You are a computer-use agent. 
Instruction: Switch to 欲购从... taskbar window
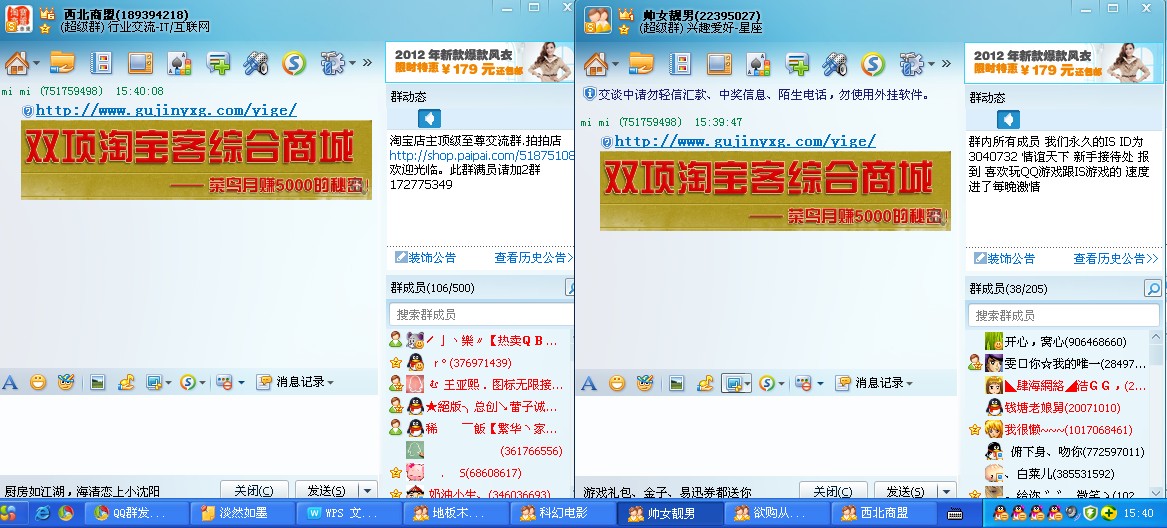click(x=776, y=513)
